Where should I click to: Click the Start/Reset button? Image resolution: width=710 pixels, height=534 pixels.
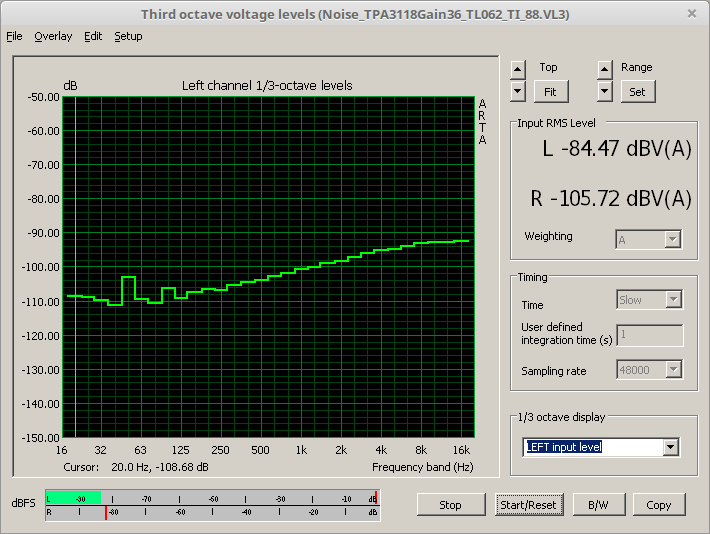pyautogui.click(x=528, y=505)
